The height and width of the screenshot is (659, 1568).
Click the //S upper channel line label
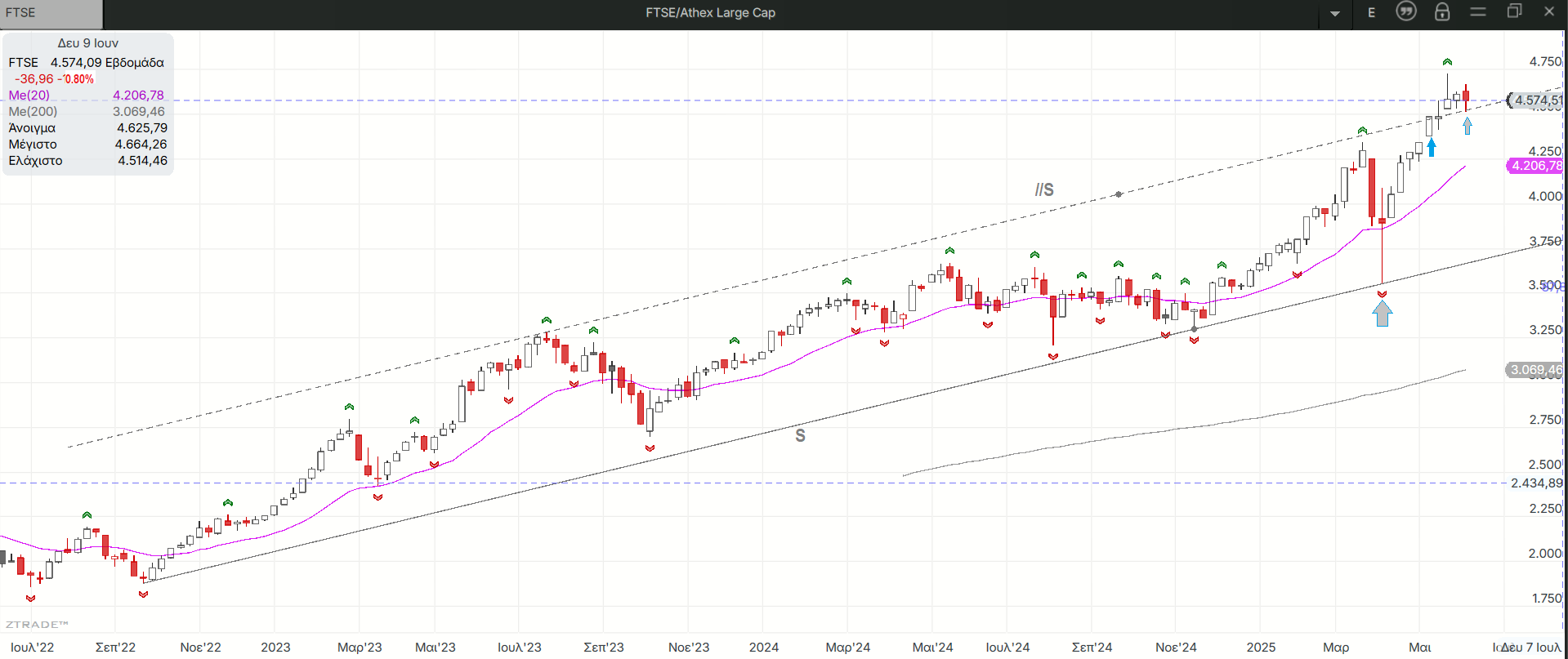(x=1044, y=189)
